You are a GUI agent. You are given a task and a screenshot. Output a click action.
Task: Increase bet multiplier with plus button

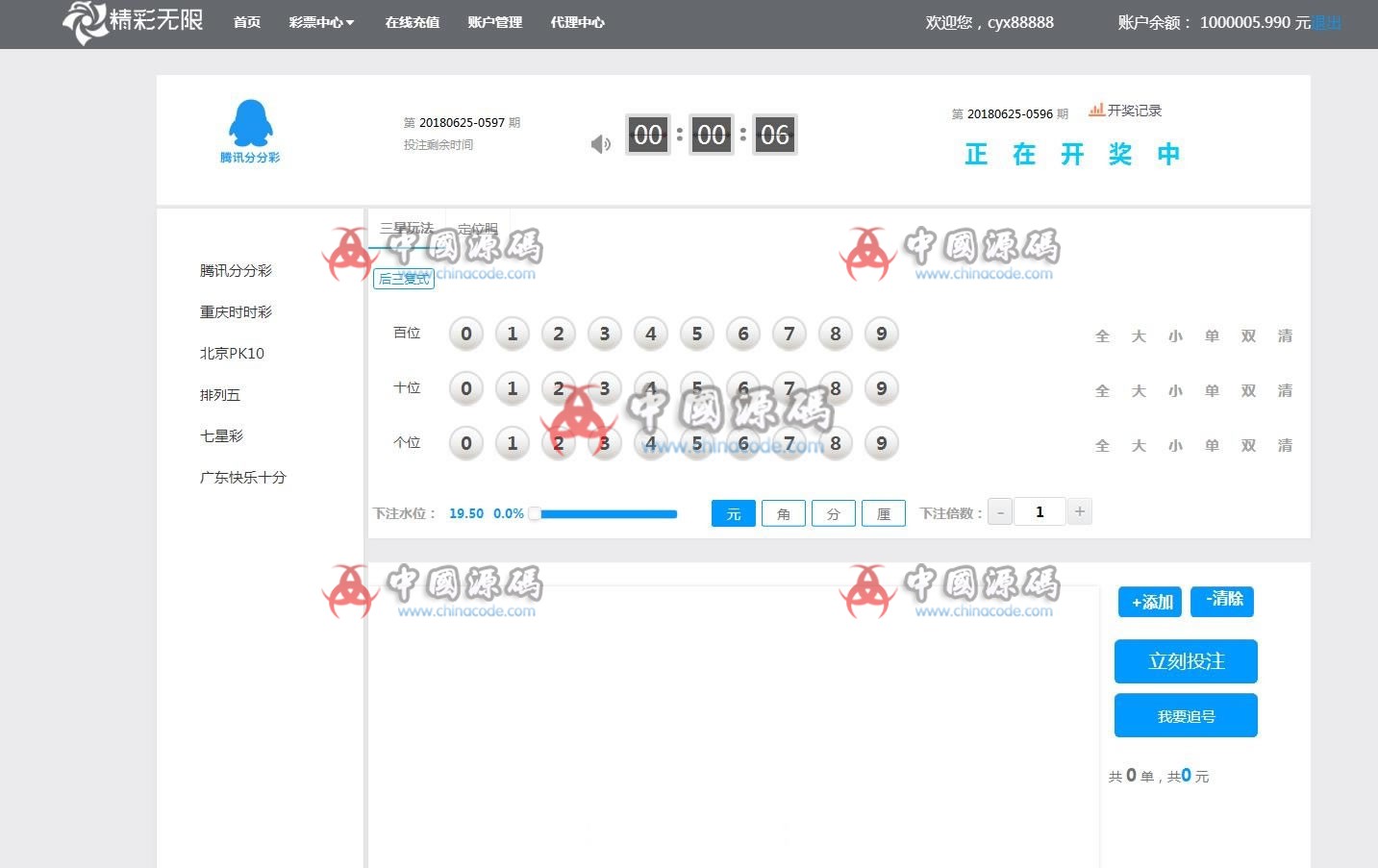coord(1080,512)
